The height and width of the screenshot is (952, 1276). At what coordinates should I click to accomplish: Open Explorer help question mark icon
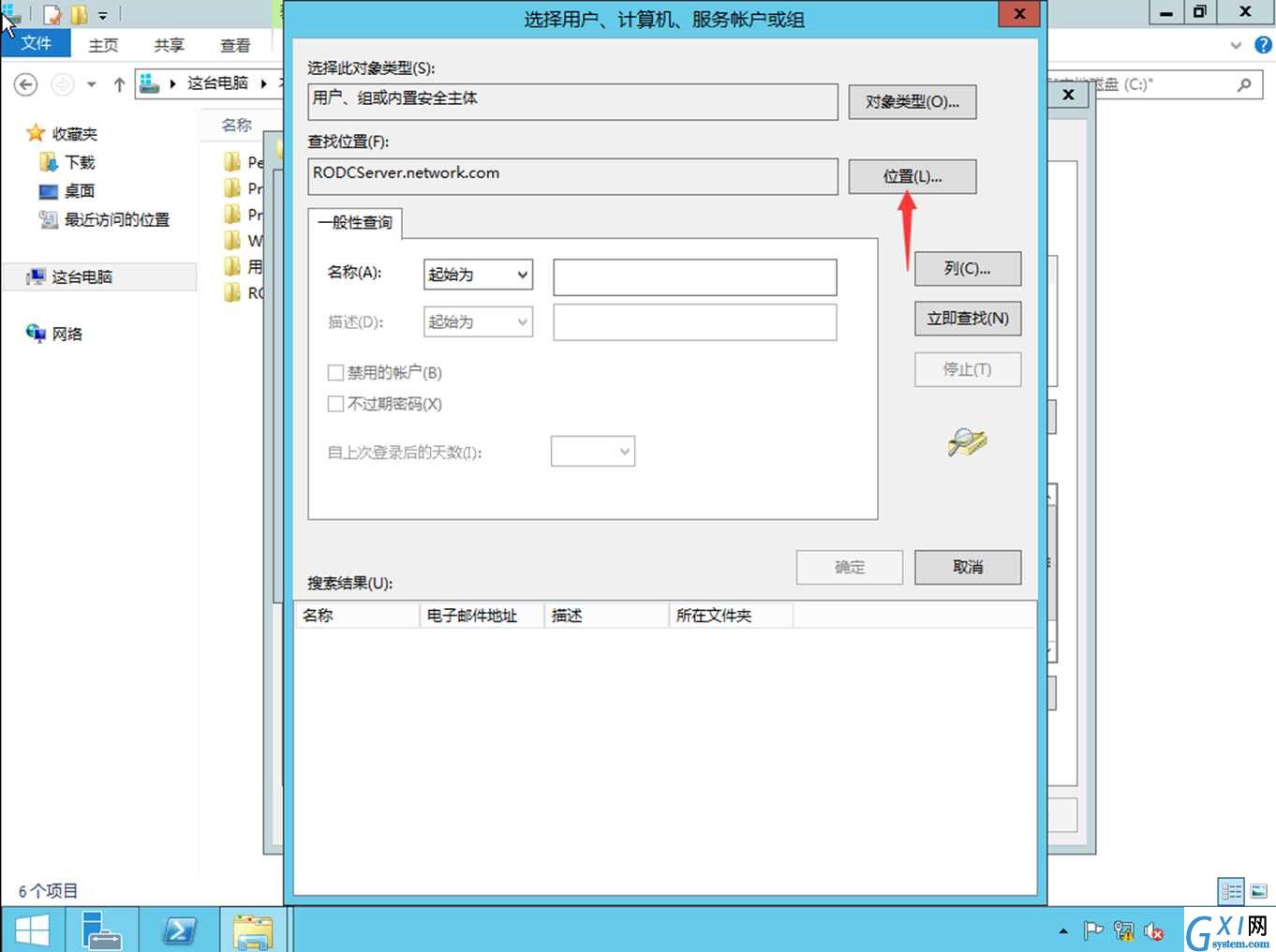pos(1263,44)
